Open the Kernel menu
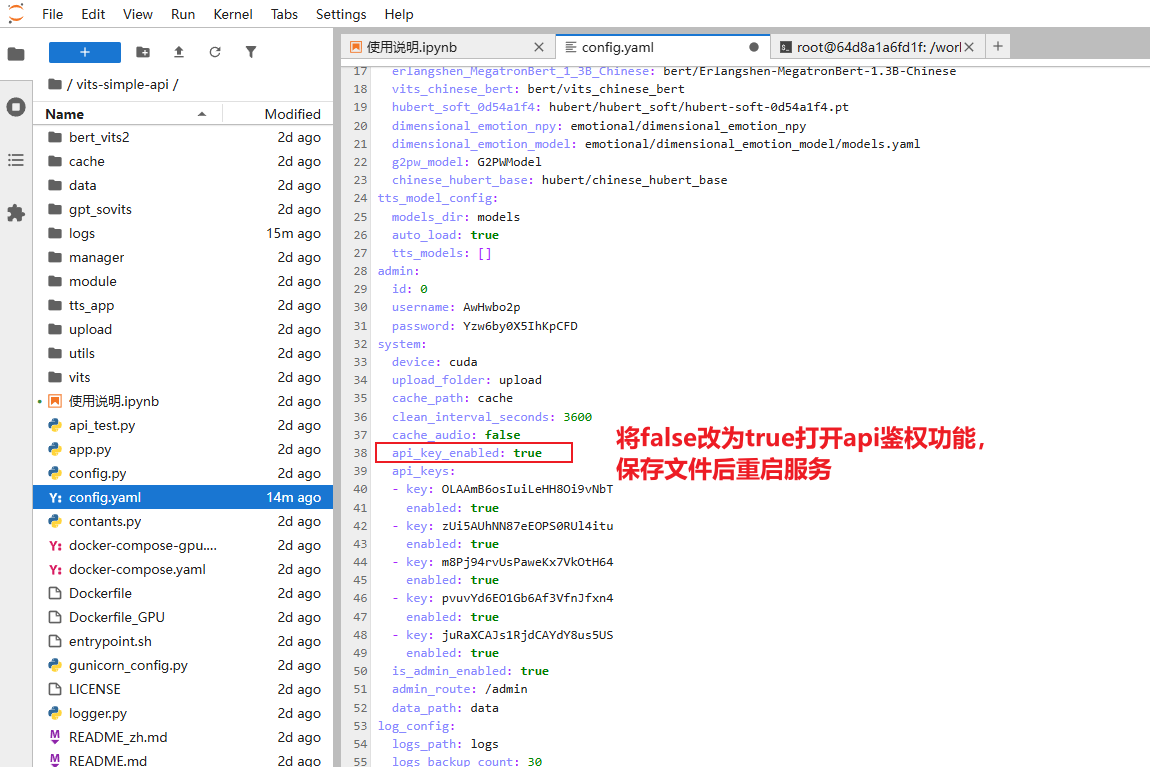1150x767 pixels. [232, 14]
